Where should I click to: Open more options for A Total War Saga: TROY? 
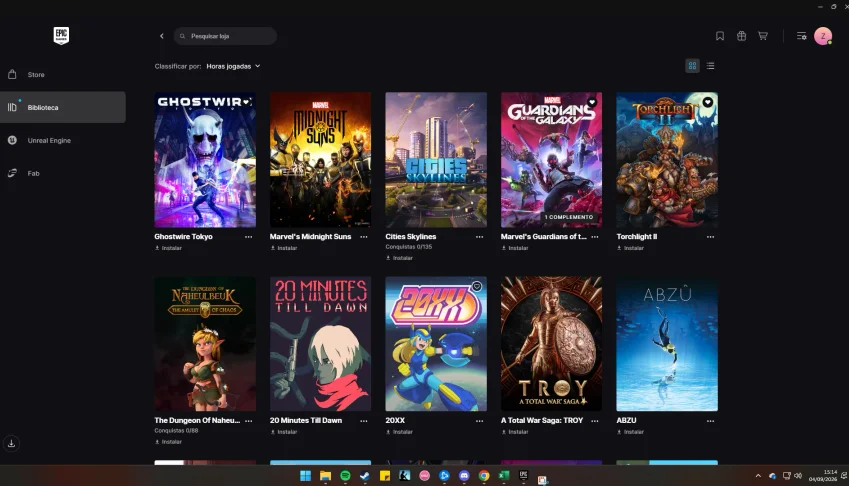click(x=595, y=421)
